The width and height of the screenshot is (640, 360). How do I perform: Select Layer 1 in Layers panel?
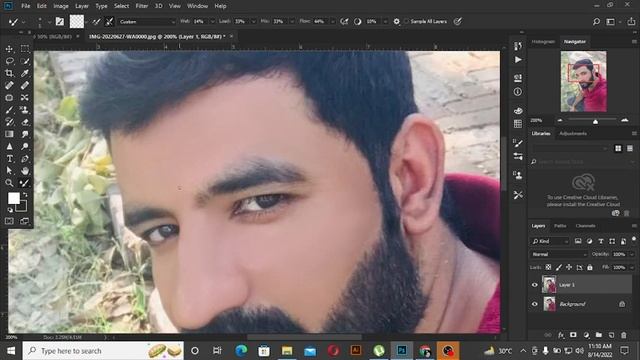click(586, 285)
